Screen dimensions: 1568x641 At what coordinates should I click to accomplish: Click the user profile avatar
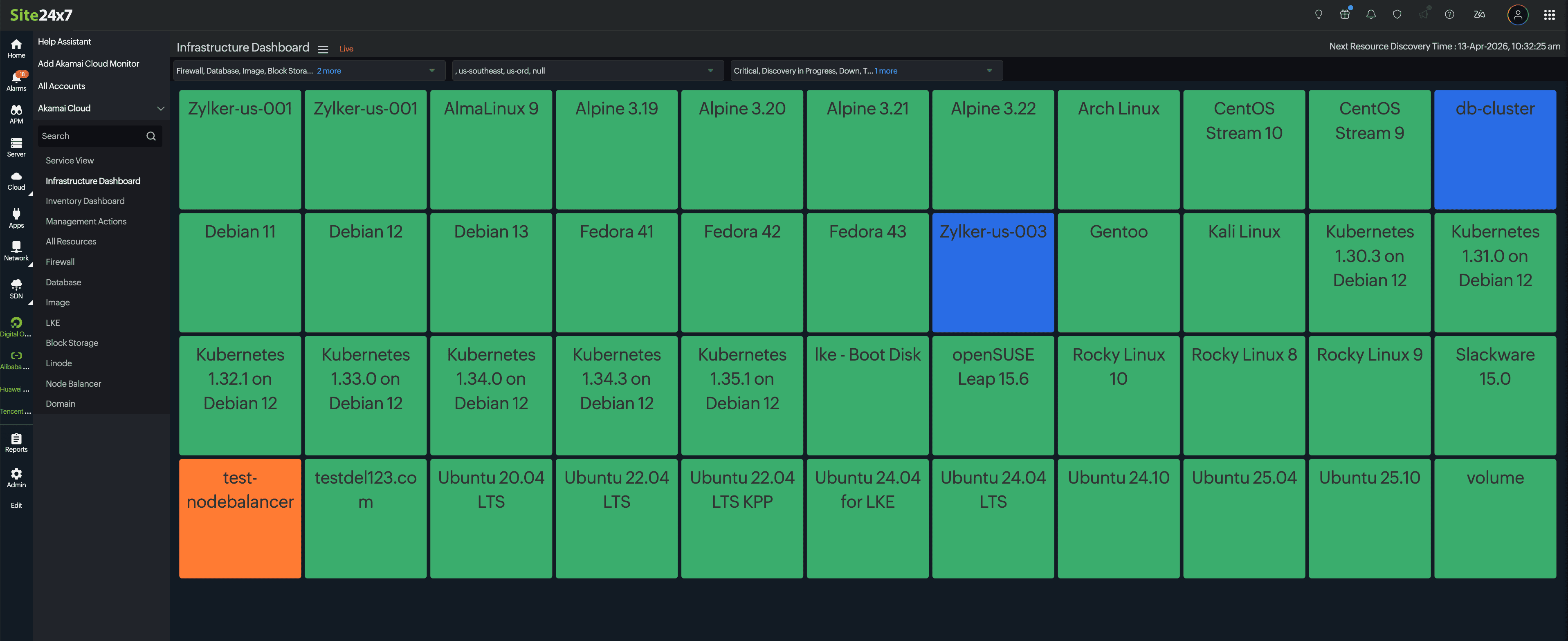(x=1517, y=15)
